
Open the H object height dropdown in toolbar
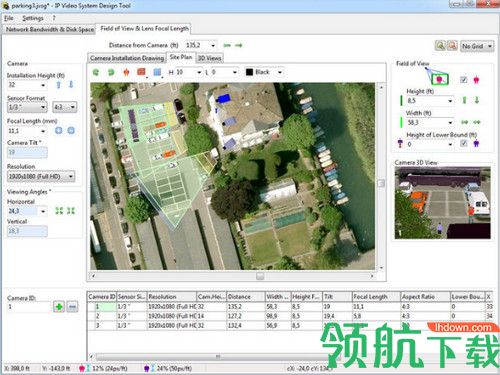199,72
